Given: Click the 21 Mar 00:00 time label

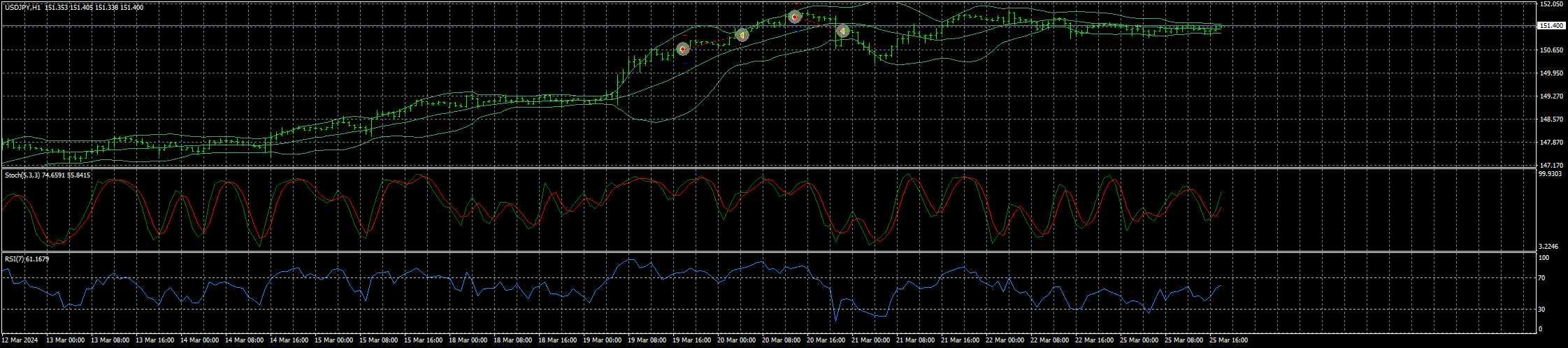Looking at the screenshot, I should 870,340.
